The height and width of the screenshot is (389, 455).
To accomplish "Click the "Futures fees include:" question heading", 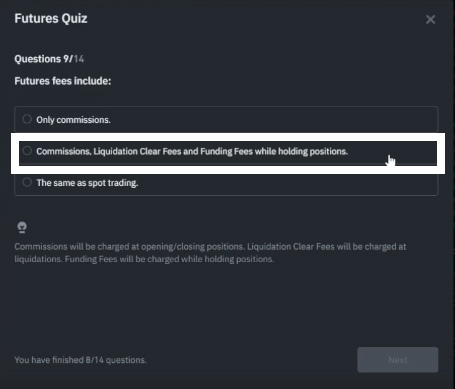I will coord(63,81).
